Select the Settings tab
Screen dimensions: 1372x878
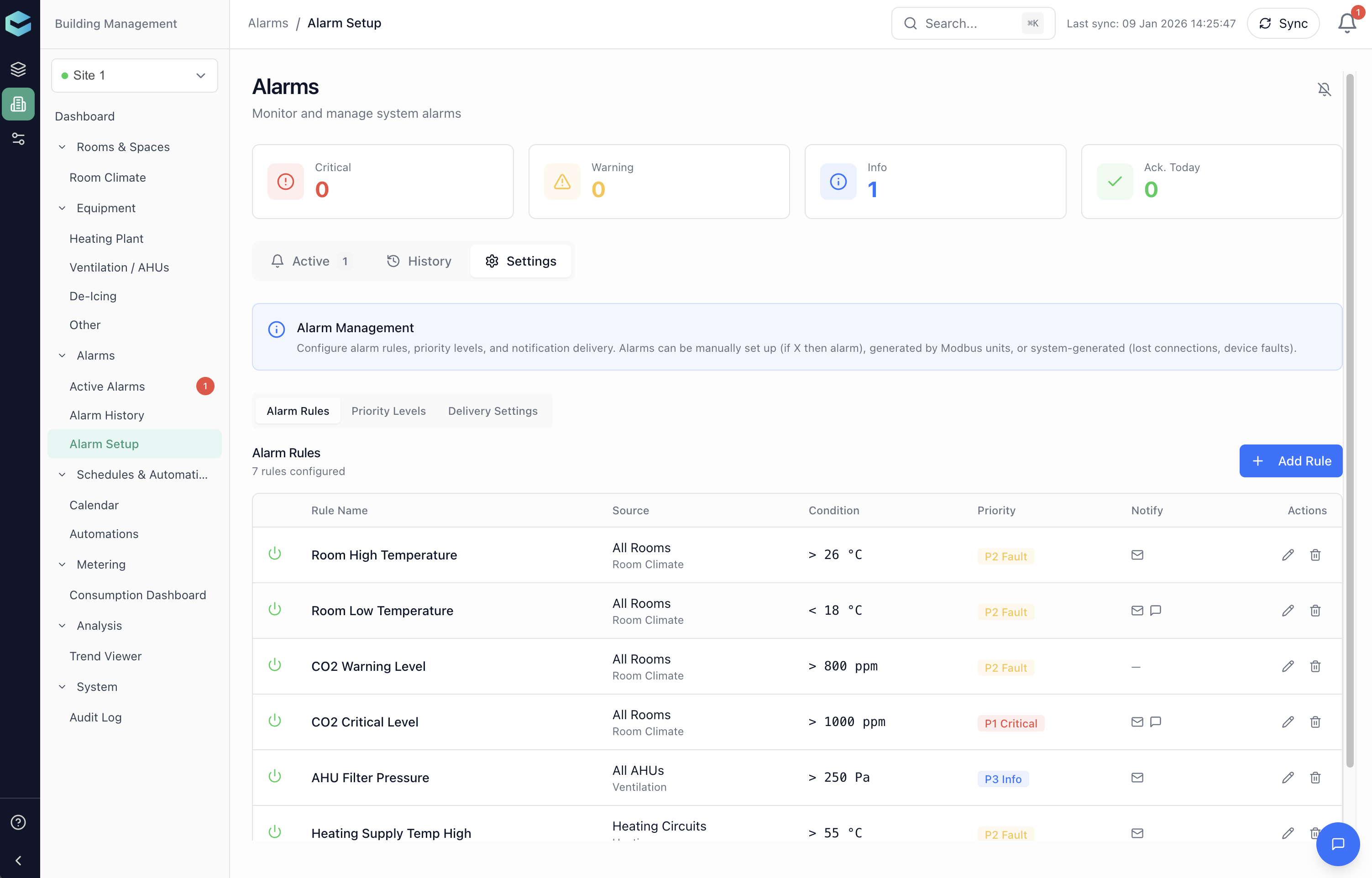tap(521, 261)
